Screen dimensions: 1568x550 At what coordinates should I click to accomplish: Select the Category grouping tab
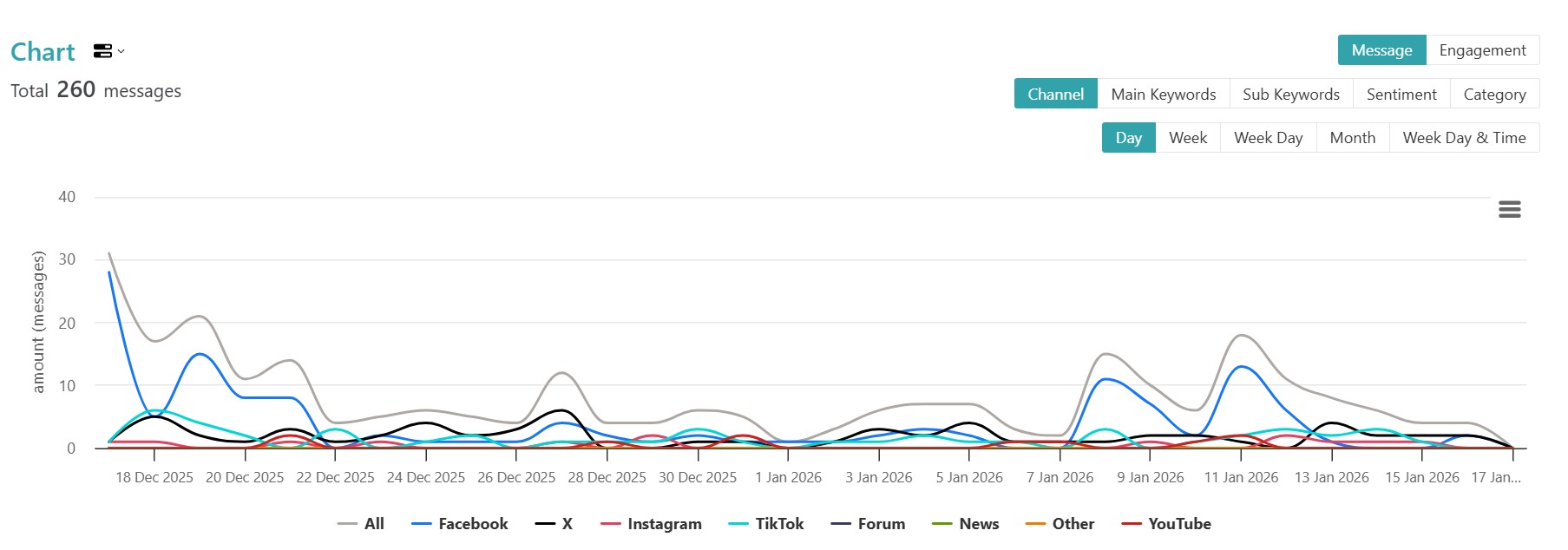1493,94
